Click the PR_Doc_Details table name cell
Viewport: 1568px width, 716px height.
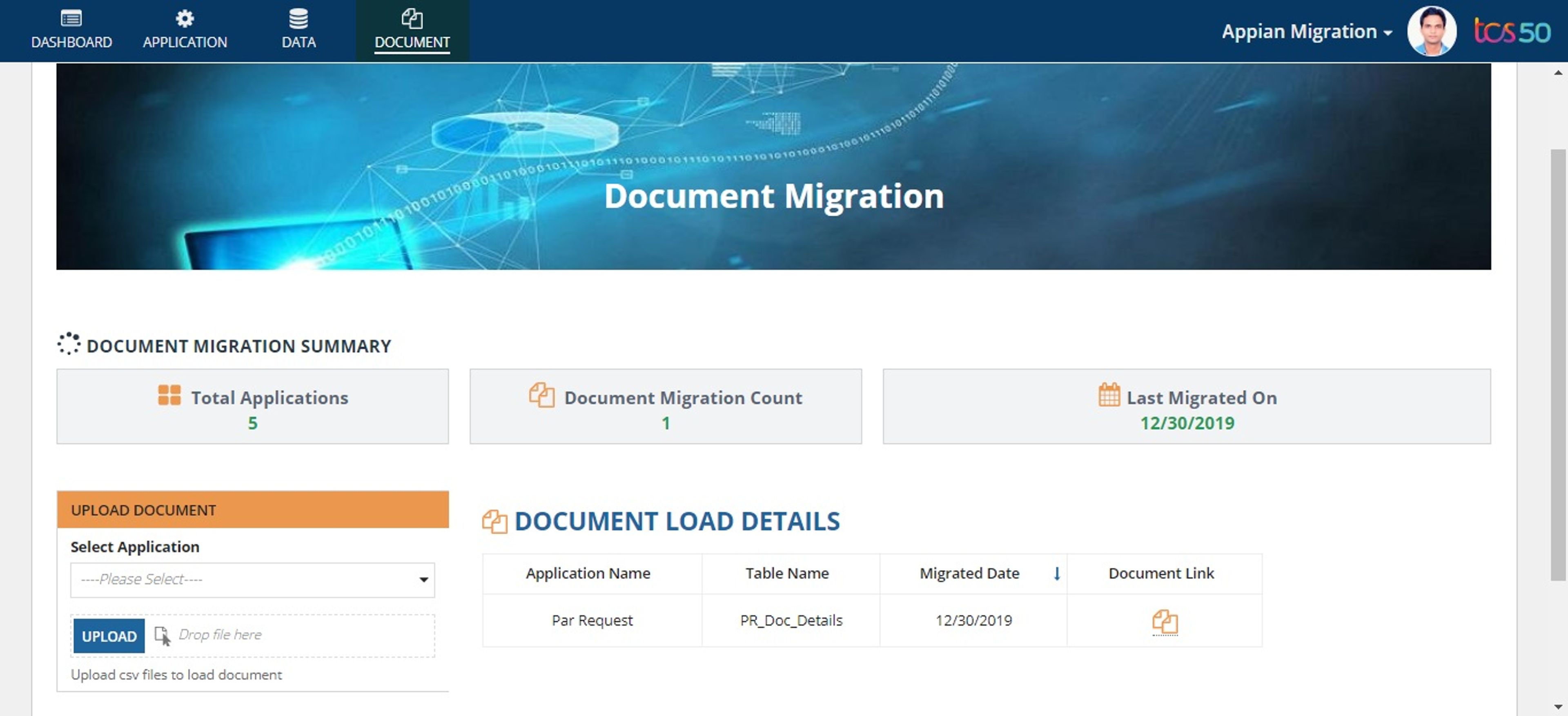pos(791,620)
